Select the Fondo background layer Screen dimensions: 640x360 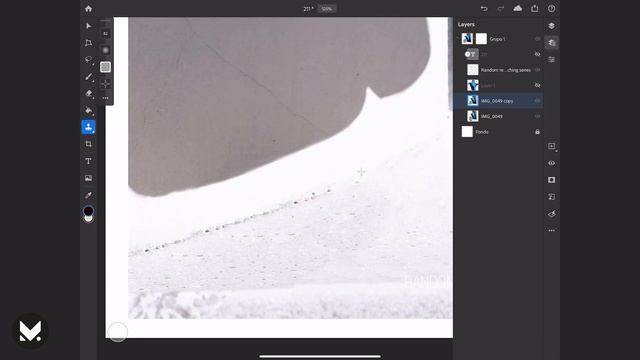pyautogui.click(x=498, y=132)
